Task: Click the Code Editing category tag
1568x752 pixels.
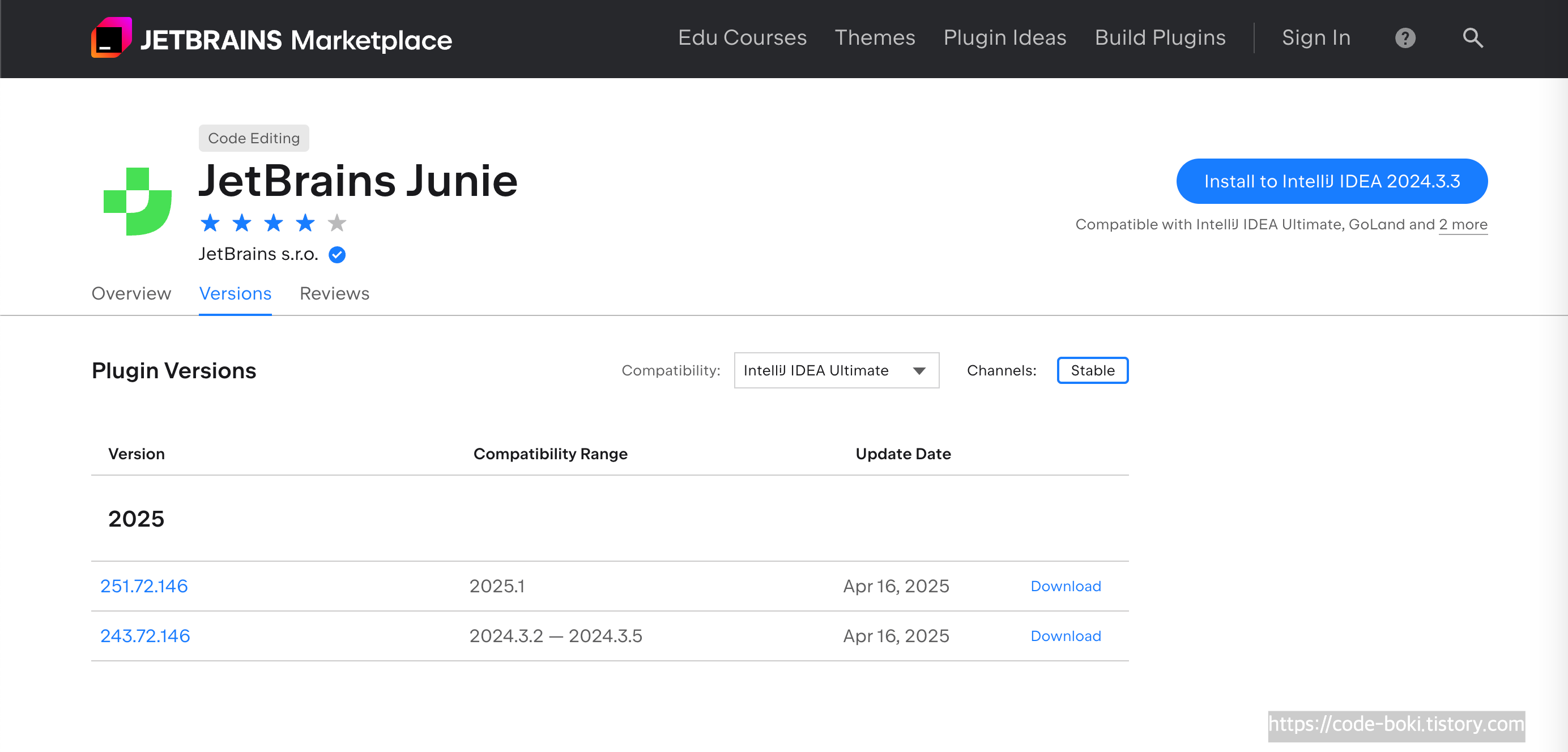Action: 253,138
